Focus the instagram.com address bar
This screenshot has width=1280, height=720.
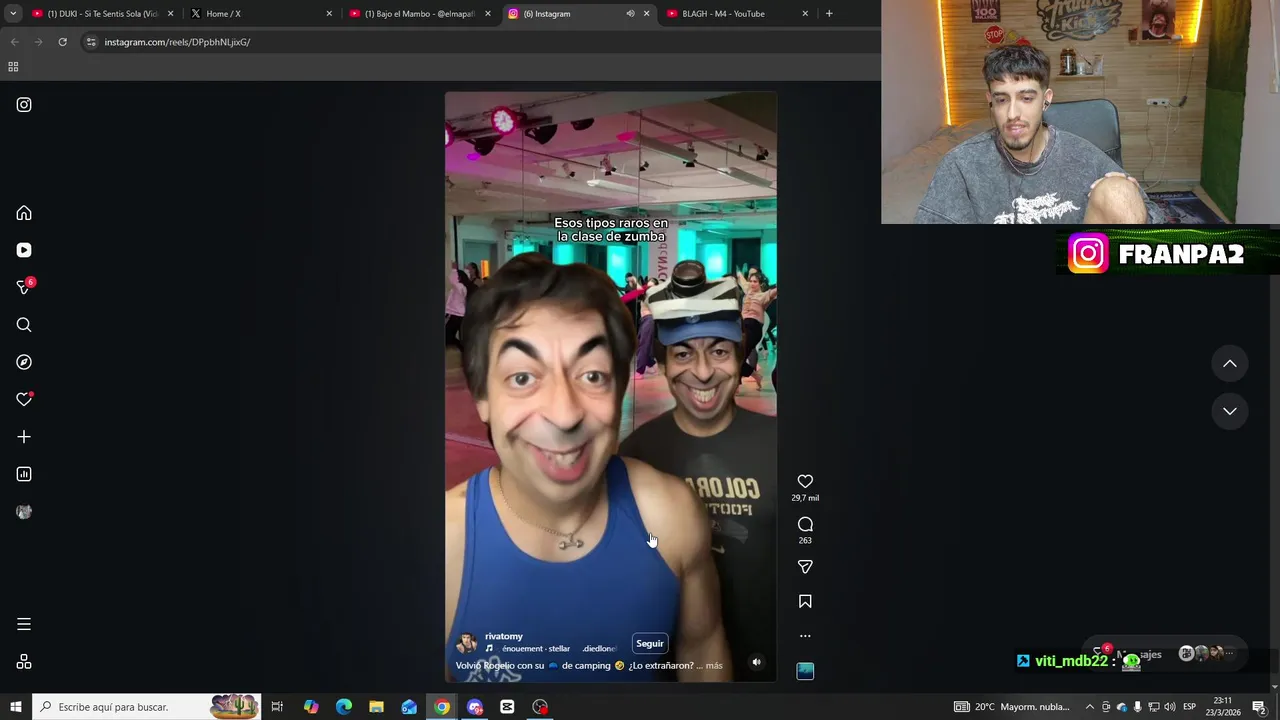pyautogui.click(x=480, y=42)
